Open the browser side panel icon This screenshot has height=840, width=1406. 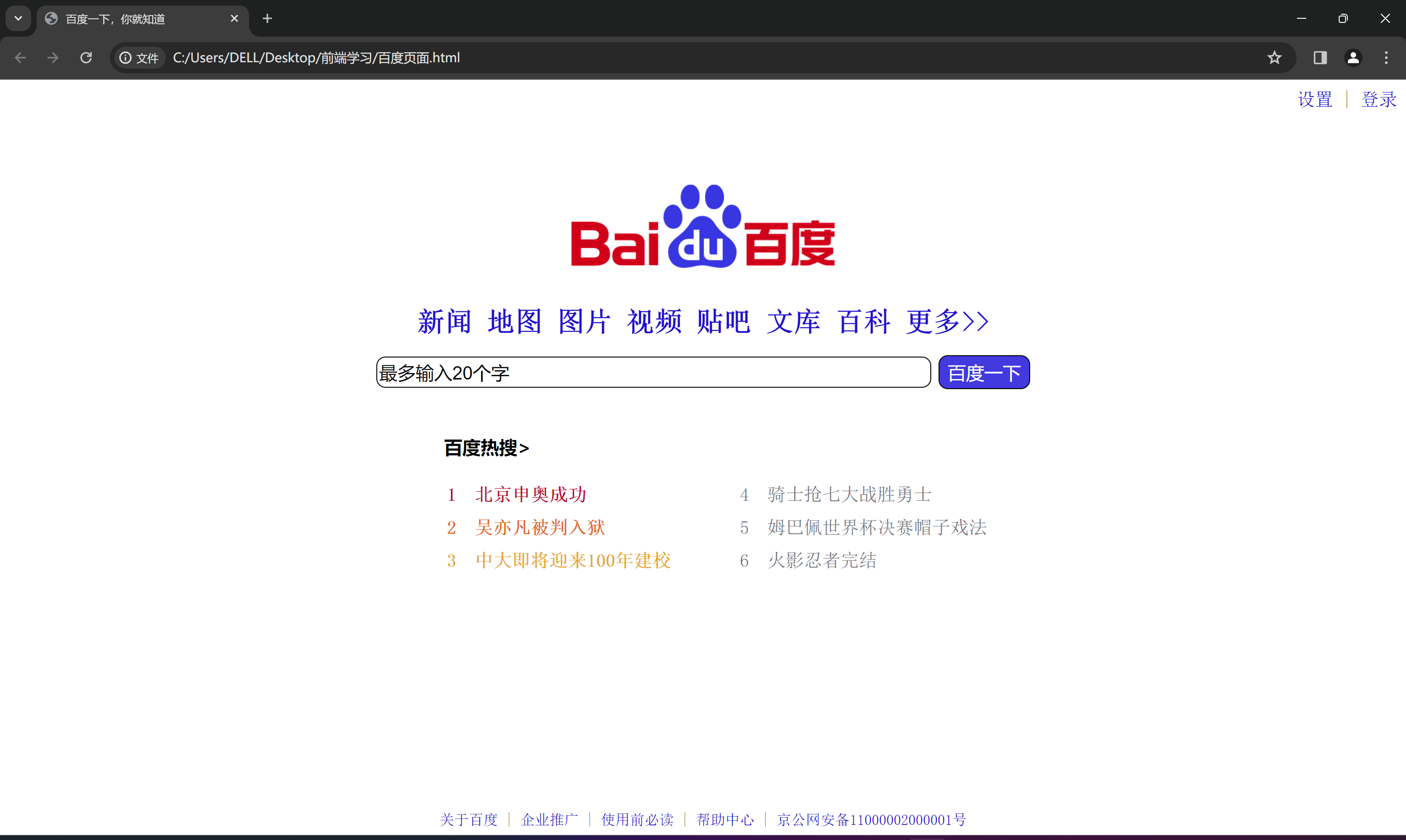1319,57
